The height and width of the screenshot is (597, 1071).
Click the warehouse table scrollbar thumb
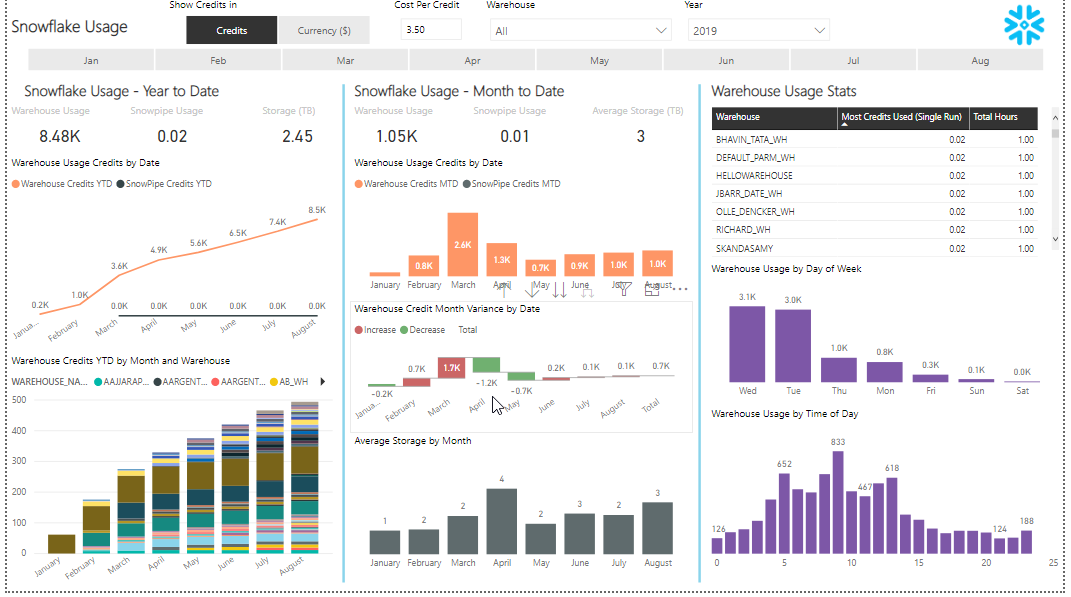click(1055, 133)
